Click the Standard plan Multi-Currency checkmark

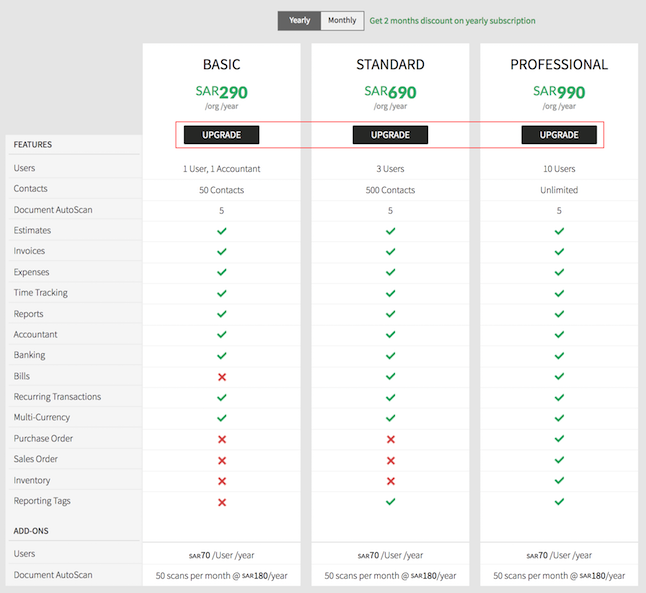(391, 418)
